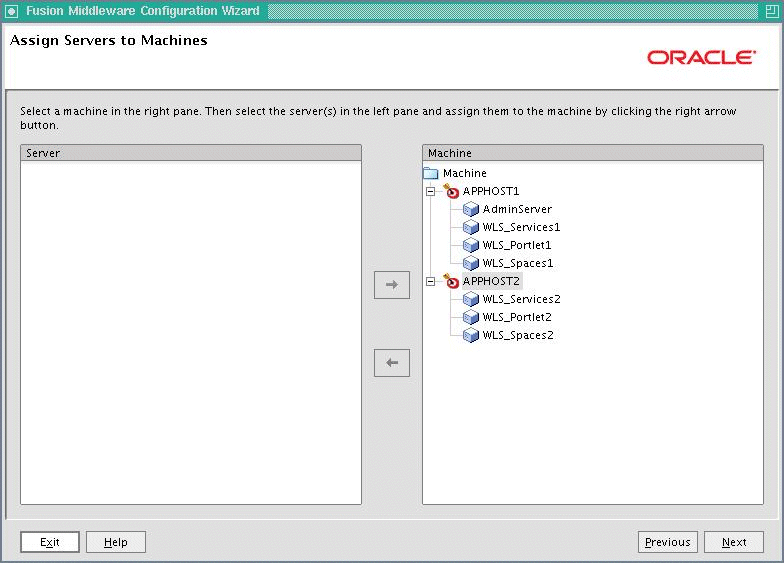Select the APPHOST1 machine label
The width and height of the screenshot is (784, 563).
pos(491,192)
